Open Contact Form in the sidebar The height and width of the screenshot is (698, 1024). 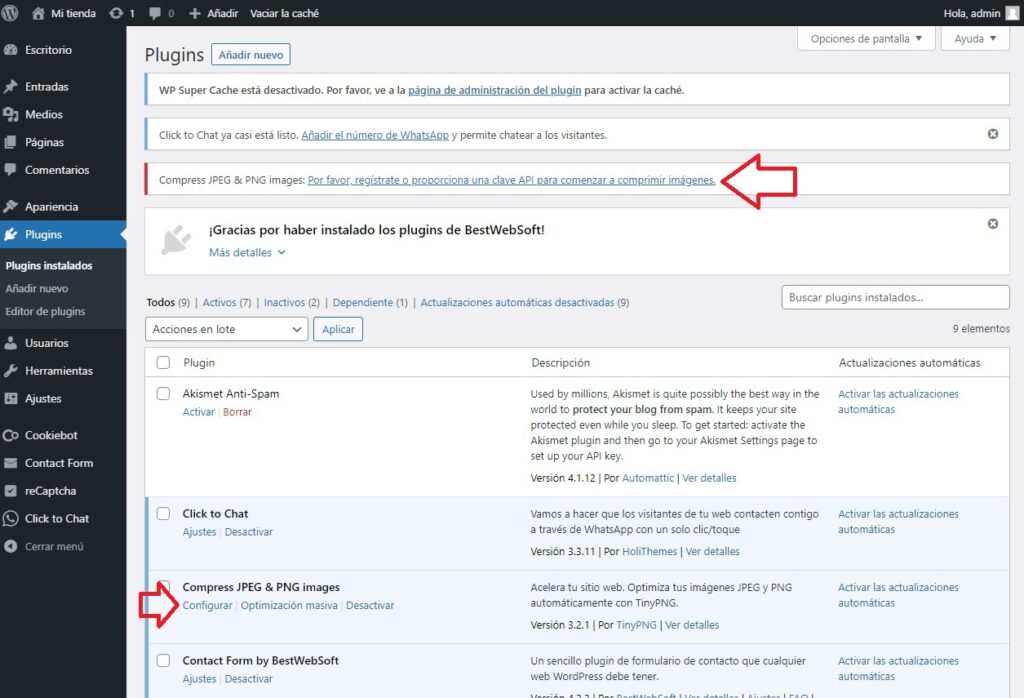click(59, 463)
